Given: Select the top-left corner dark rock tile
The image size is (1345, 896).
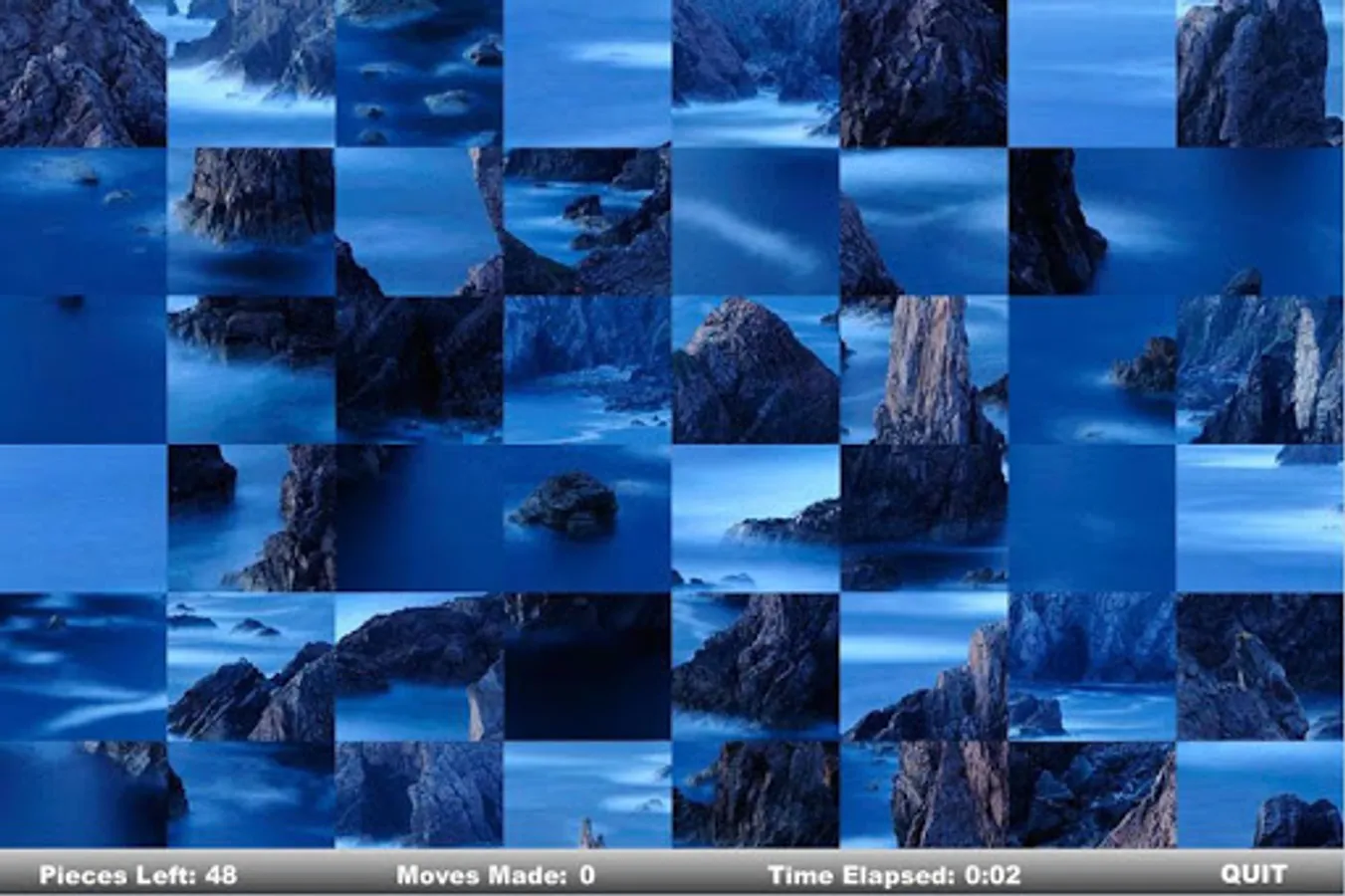Looking at the screenshot, I should pos(83,74).
